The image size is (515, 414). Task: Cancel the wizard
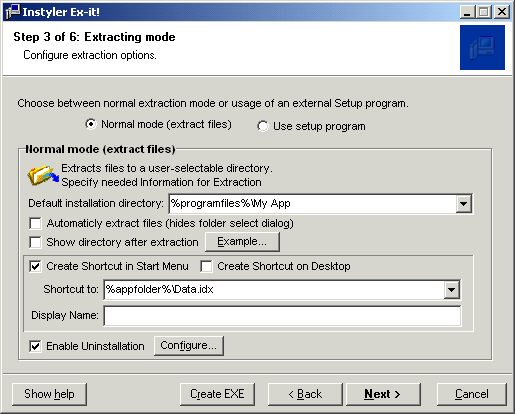[472, 394]
